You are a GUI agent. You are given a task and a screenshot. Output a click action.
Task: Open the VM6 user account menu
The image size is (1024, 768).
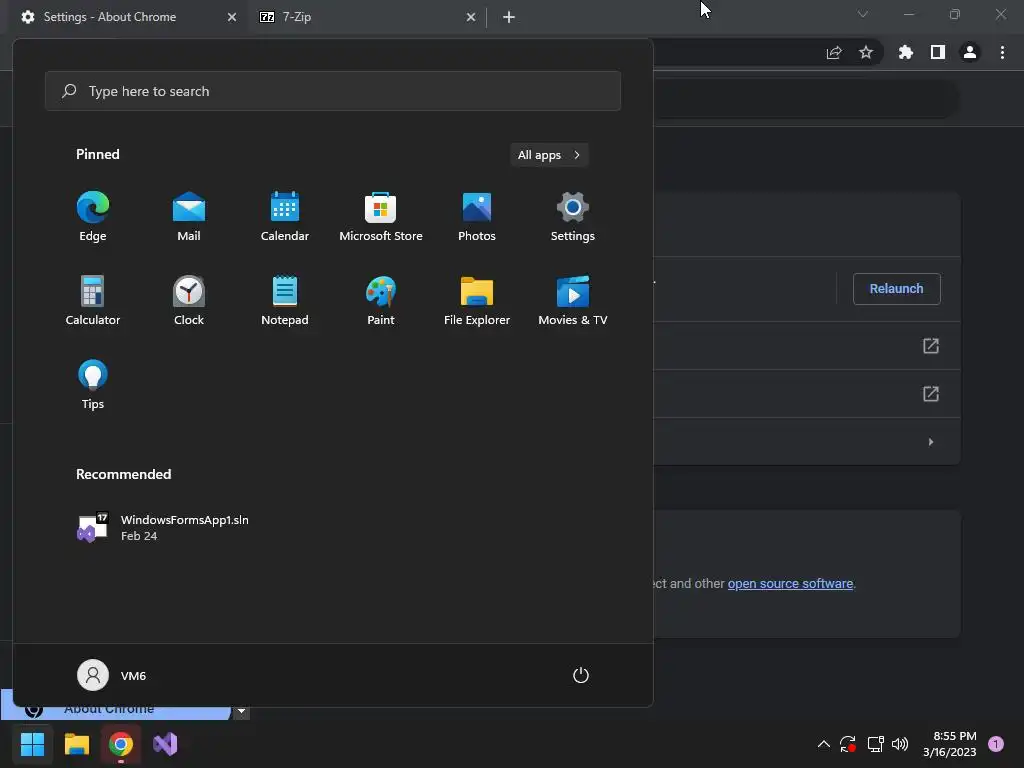pos(112,675)
